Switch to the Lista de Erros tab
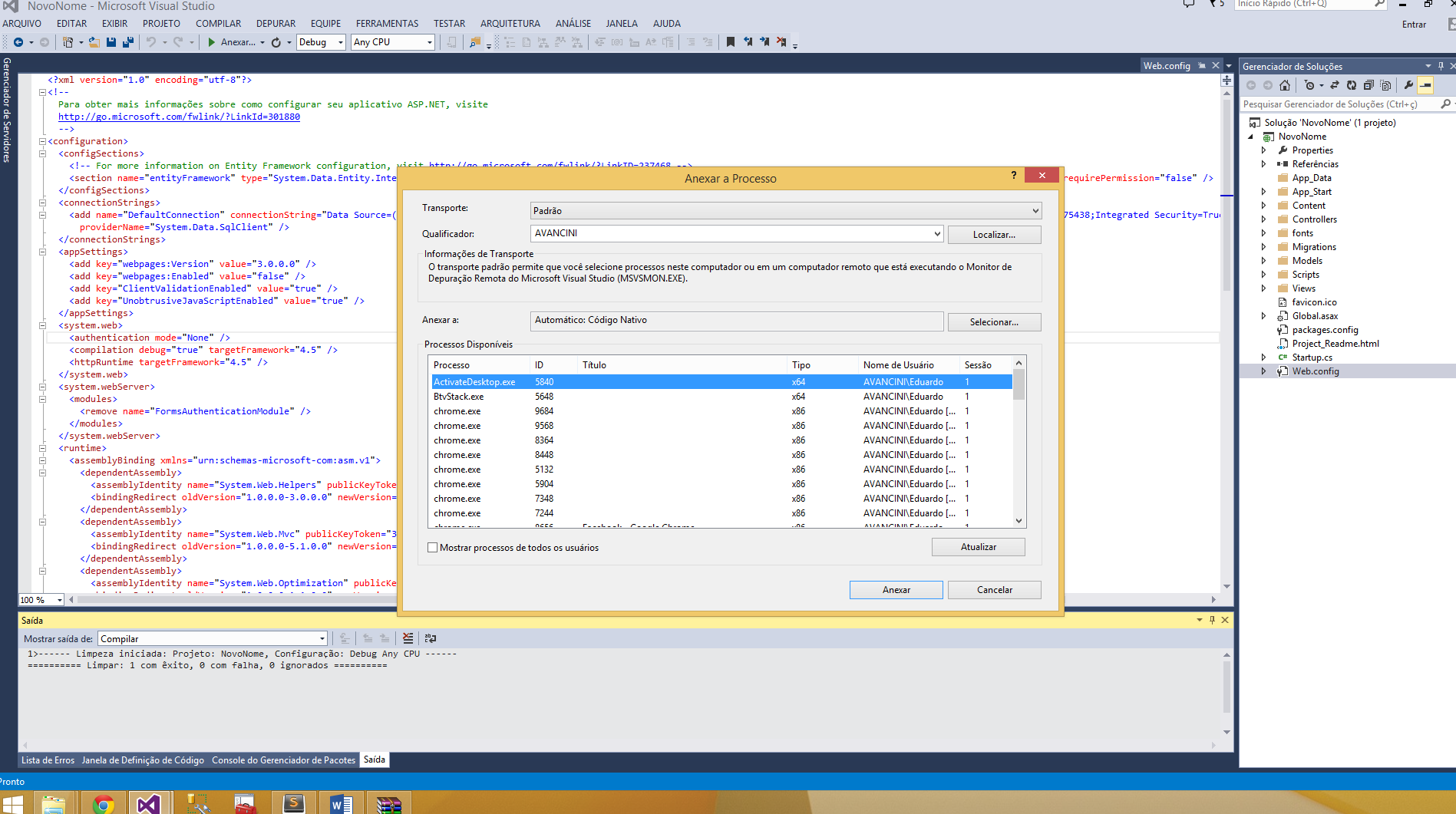The image size is (1456, 814). click(x=48, y=760)
